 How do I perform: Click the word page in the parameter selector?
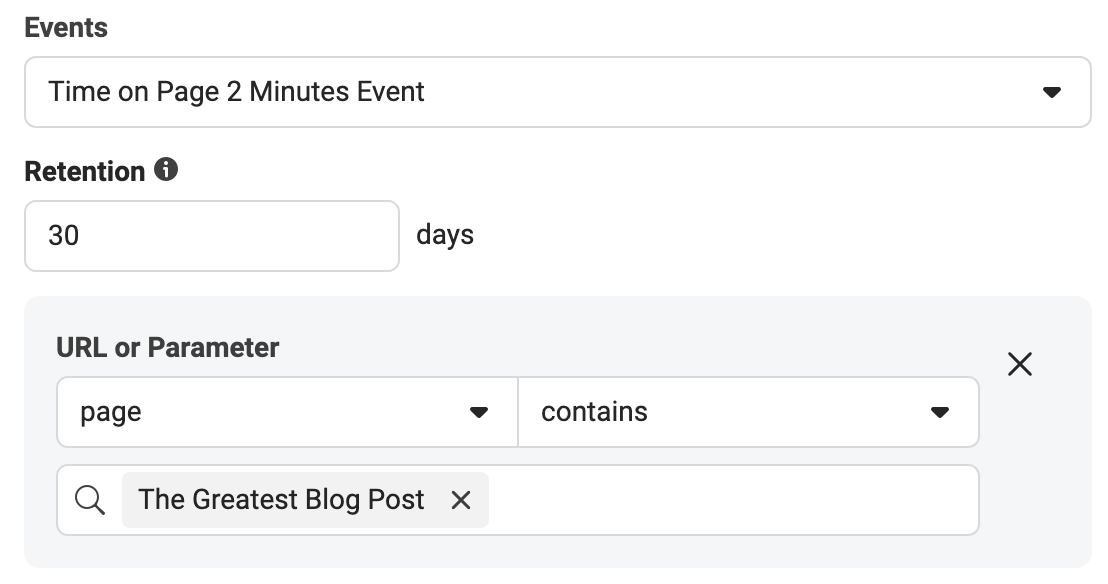click(111, 413)
